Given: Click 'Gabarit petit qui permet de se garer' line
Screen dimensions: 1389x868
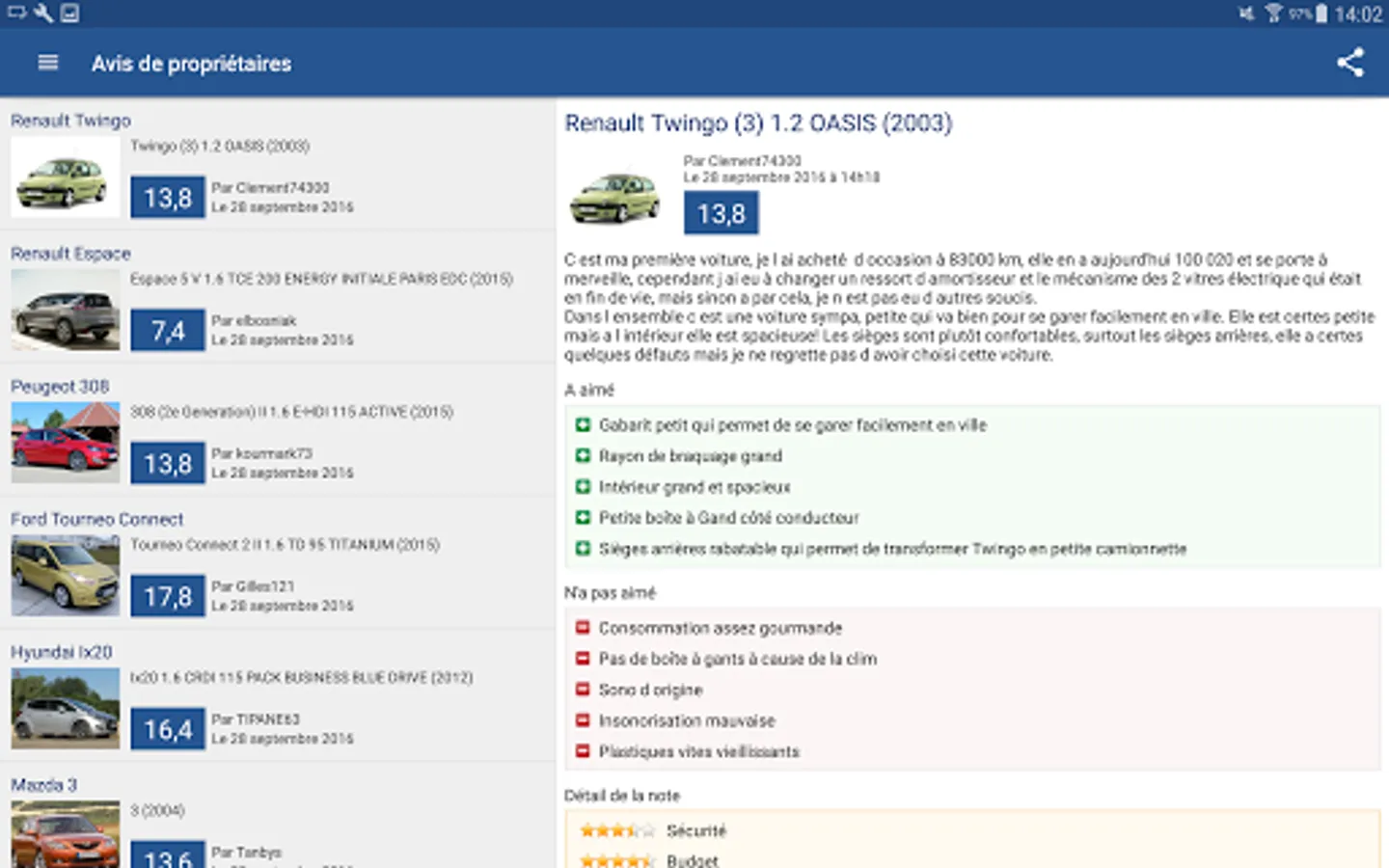Looking at the screenshot, I should click(x=793, y=425).
